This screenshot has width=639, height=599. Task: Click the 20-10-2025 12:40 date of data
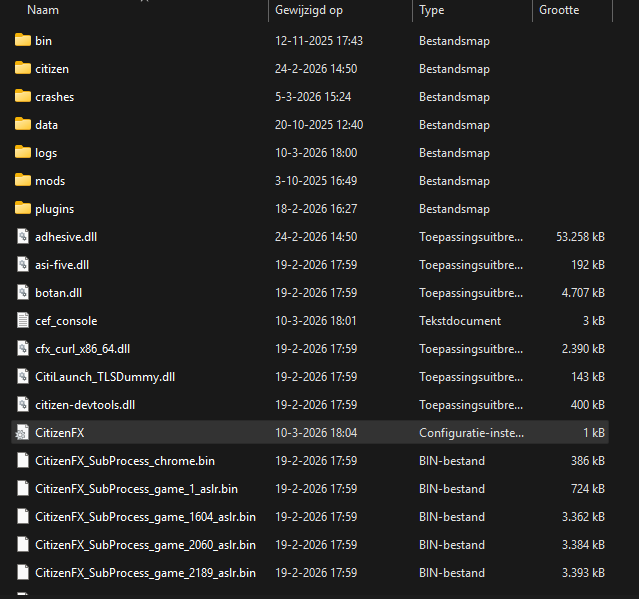319,125
